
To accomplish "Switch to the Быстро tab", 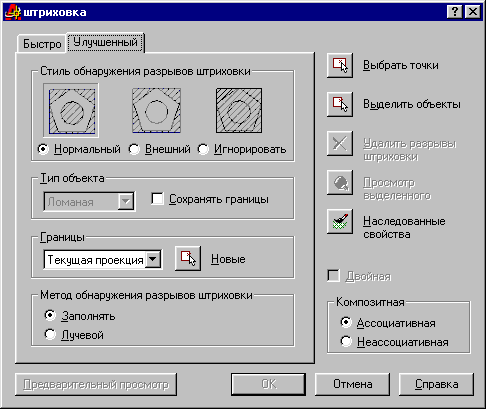I will click(42, 44).
